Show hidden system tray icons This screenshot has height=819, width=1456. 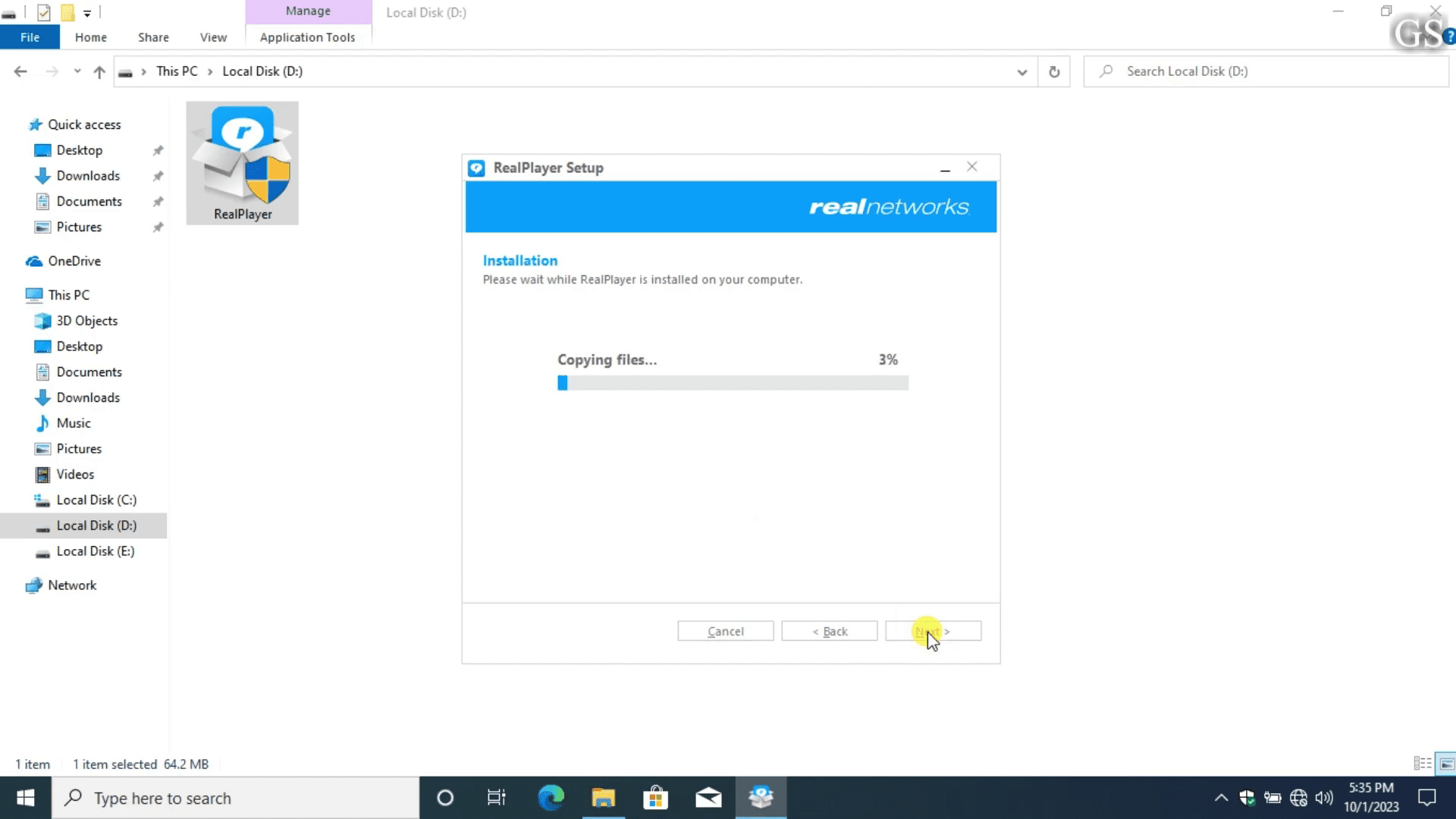1221,798
